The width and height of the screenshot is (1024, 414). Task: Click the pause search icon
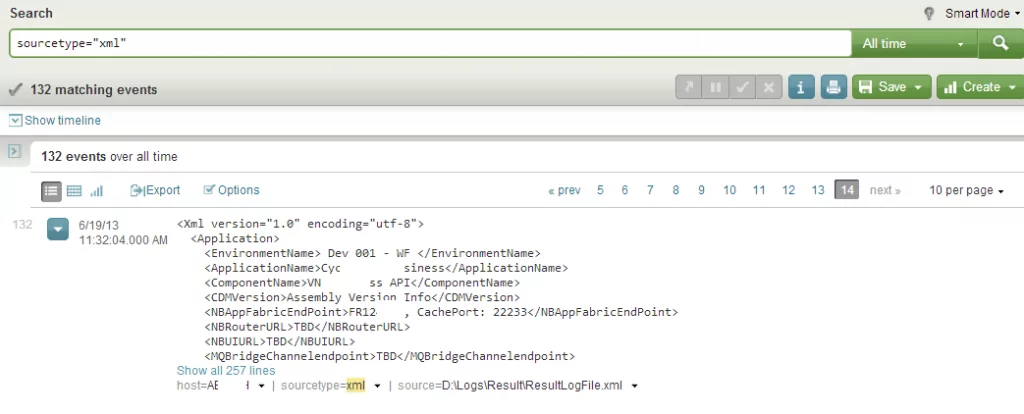(715, 87)
